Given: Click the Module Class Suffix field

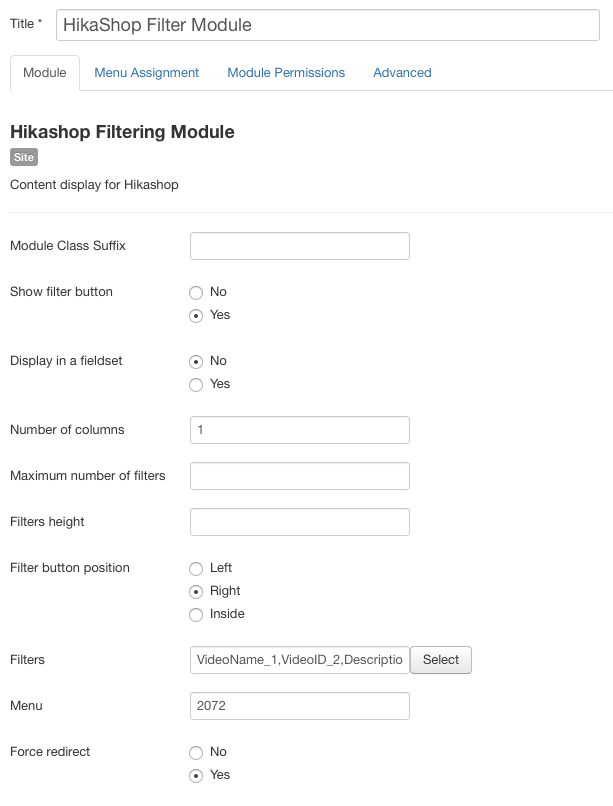Looking at the screenshot, I should pyautogui.click(x=299, y=246).
